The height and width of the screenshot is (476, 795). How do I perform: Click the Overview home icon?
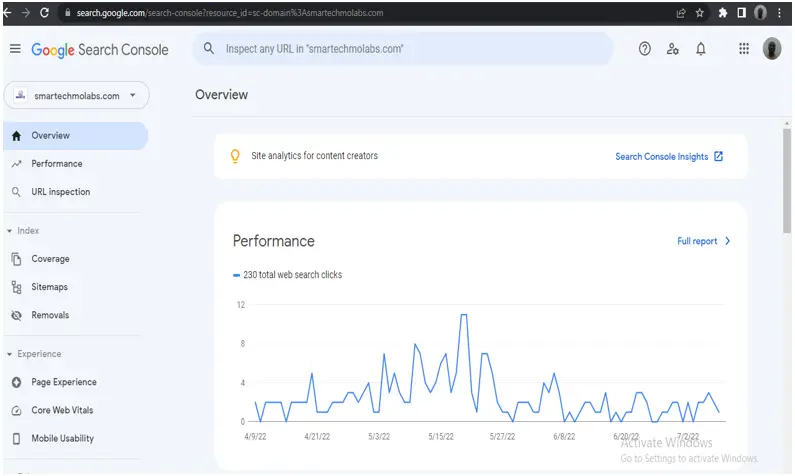16,136
